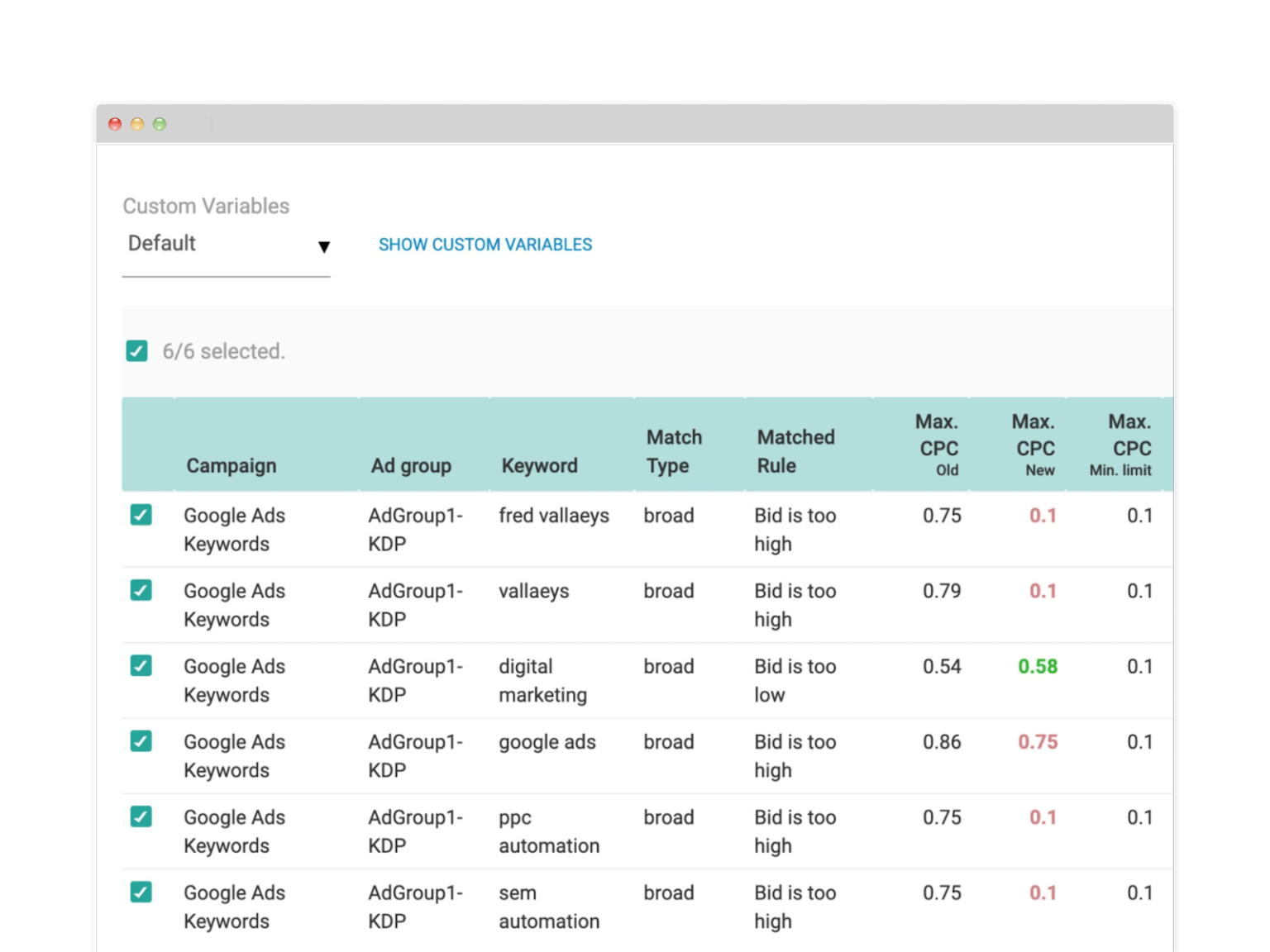Uncheck the "sem automation" row
The width and height of the screenshot is (1270, 952).
tap(141, 892)
